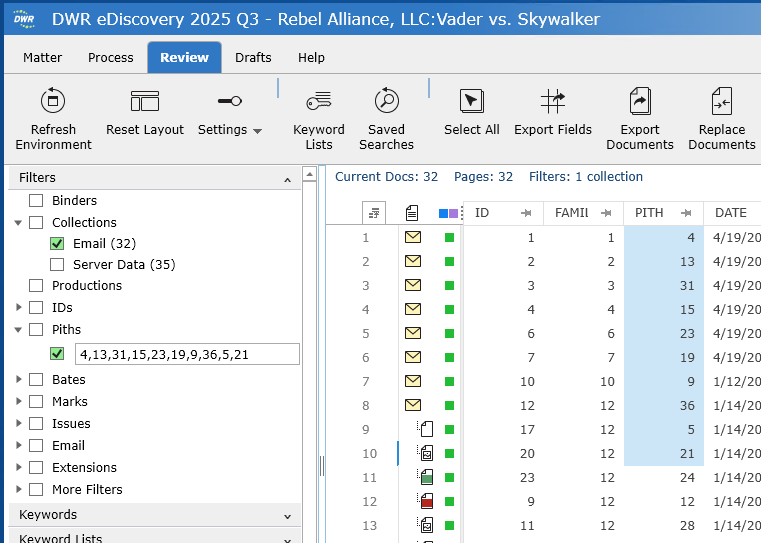This screenshot has width=761, height=543.
Task: Click the Export Documents icon
Action: pos(640,101)
